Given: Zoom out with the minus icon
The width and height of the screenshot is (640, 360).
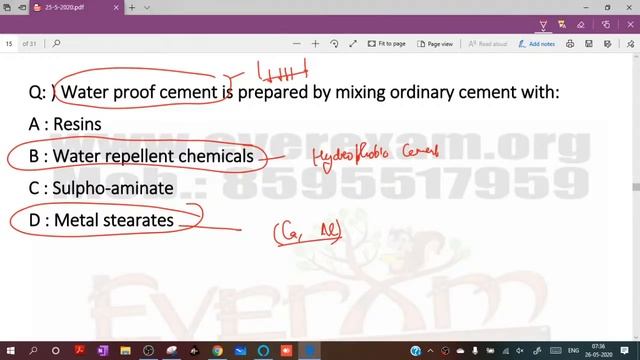Looking at the screenshot, I should pyautogui.click(x=297, y=44).
